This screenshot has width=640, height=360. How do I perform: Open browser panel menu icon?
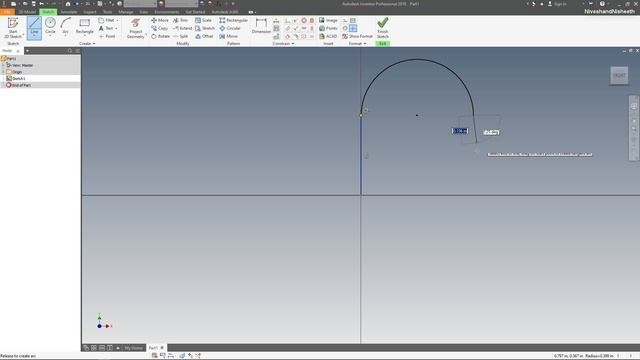(x=78, y=51)
